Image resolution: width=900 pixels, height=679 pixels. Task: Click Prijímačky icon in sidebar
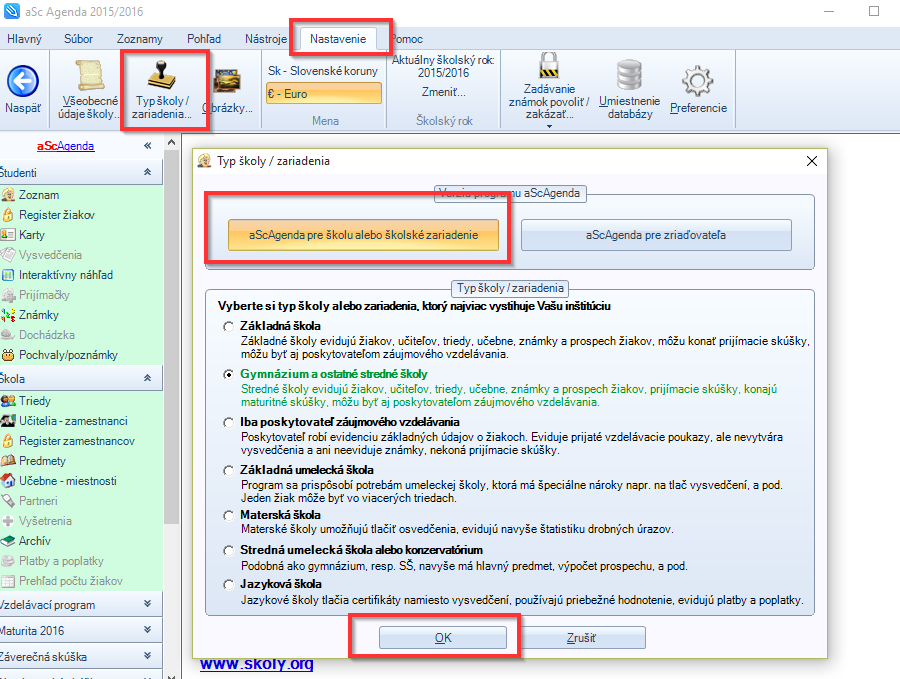(x=8, y=295)
